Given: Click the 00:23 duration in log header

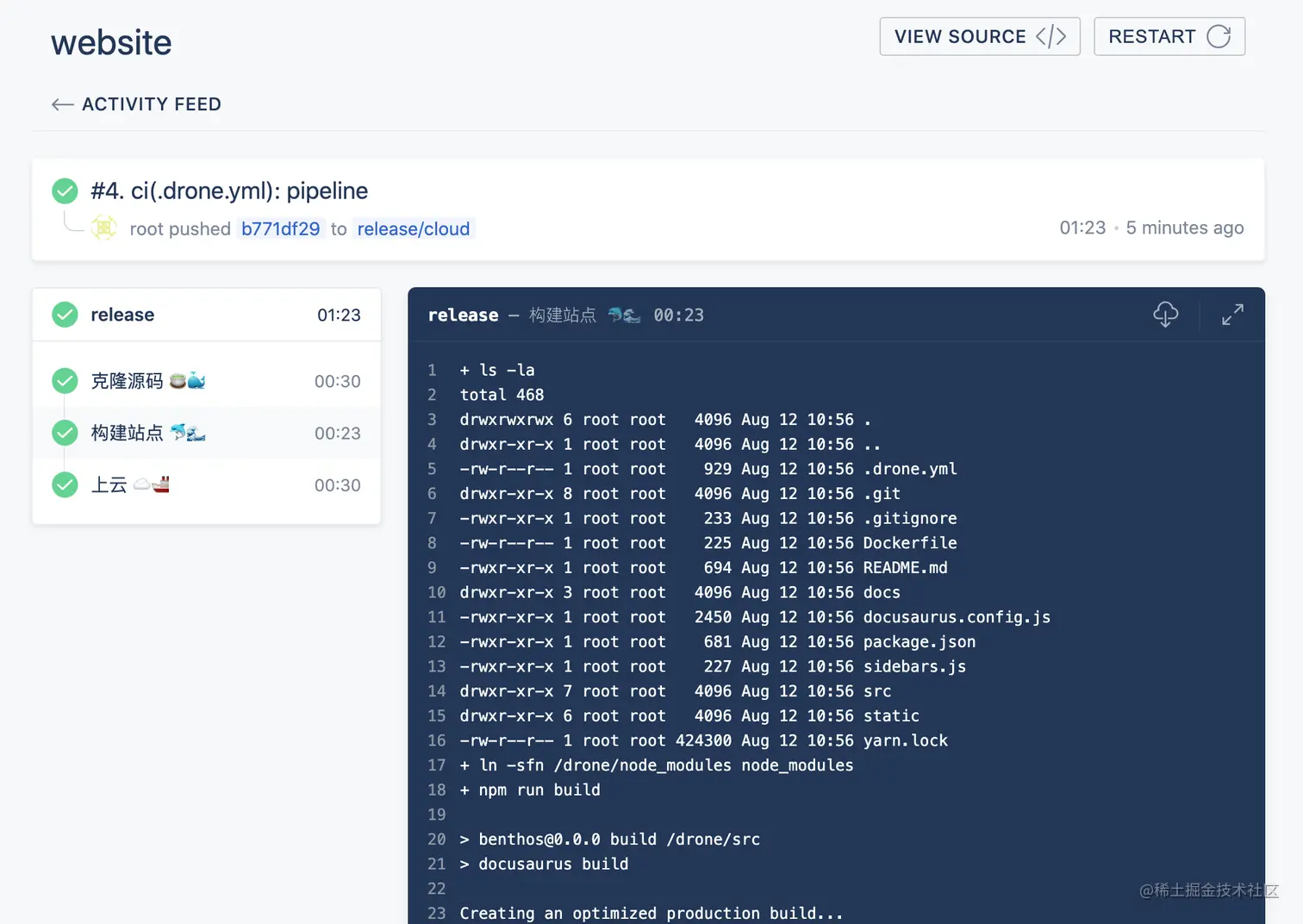Looking at the screenshot, I should pos(678,315).
